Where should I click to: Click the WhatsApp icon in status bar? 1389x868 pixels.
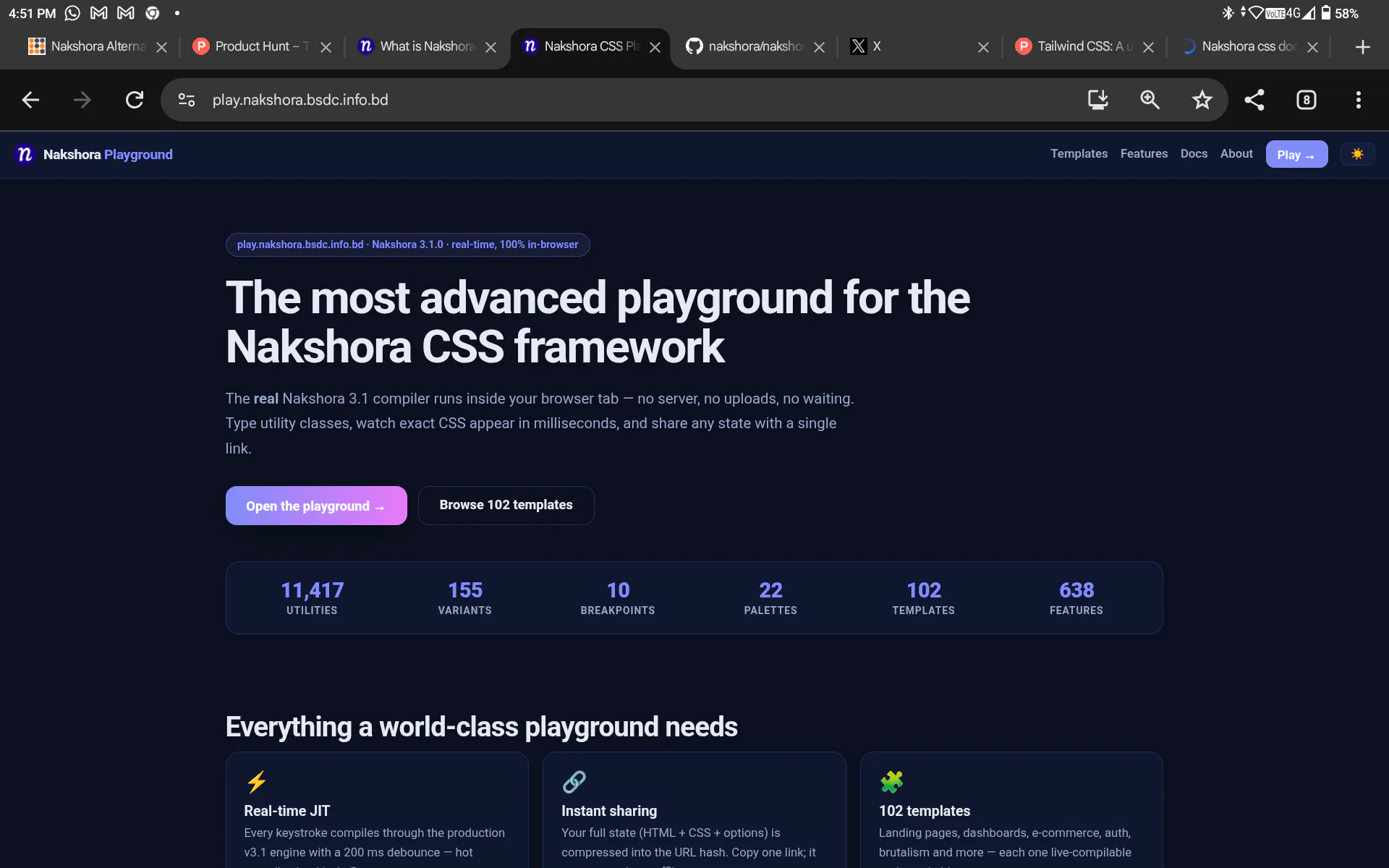72,13
